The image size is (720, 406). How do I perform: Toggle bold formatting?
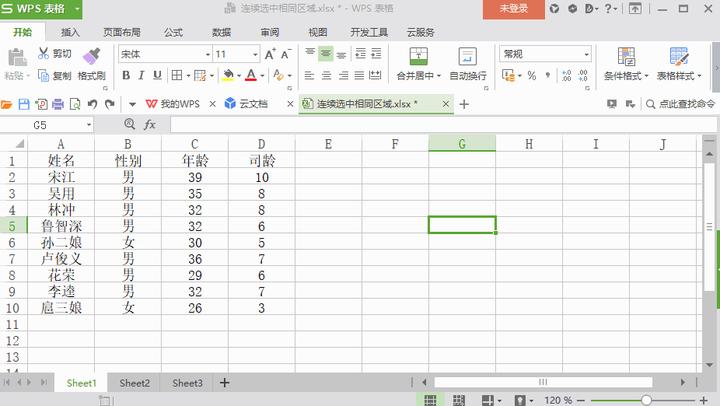pyautogui.click(x=126, y=75)
